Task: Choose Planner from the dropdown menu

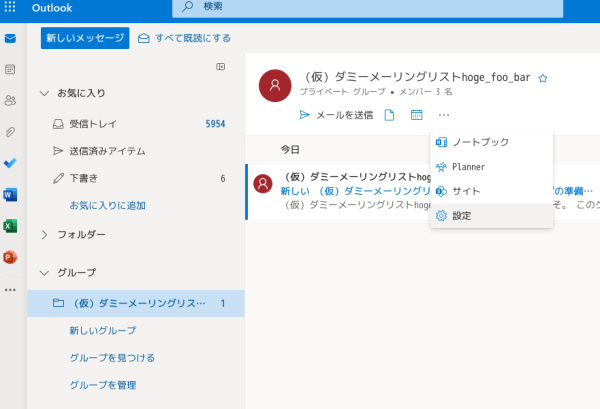Action: 468,166
